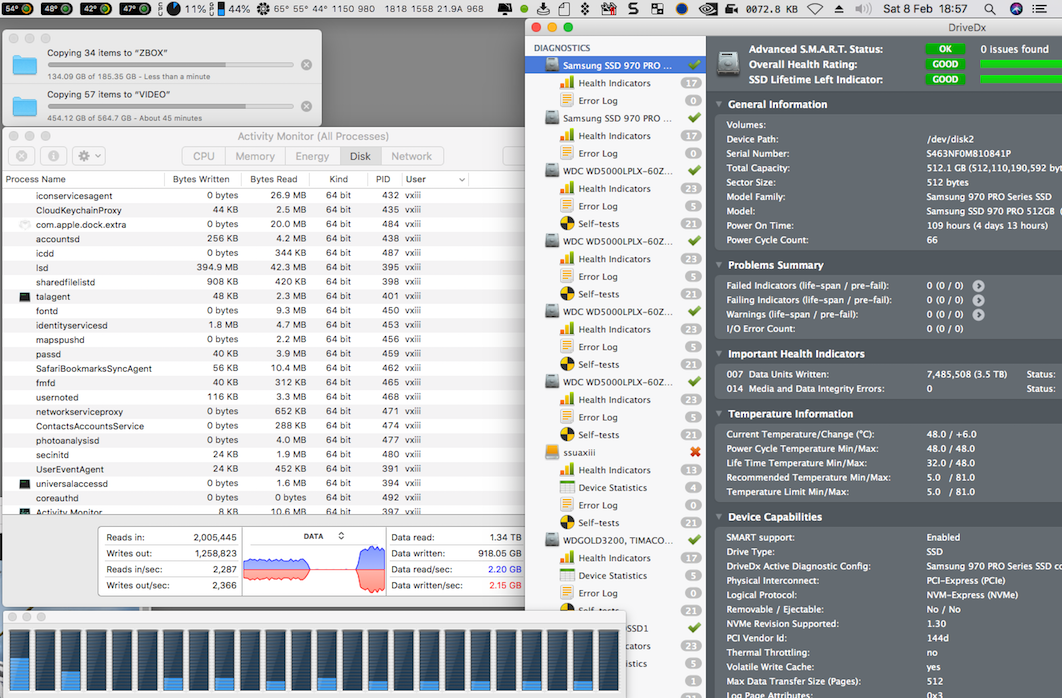Click the ZBOX copy folder icon
1062x698 pixels.
[x=25, y=65]
